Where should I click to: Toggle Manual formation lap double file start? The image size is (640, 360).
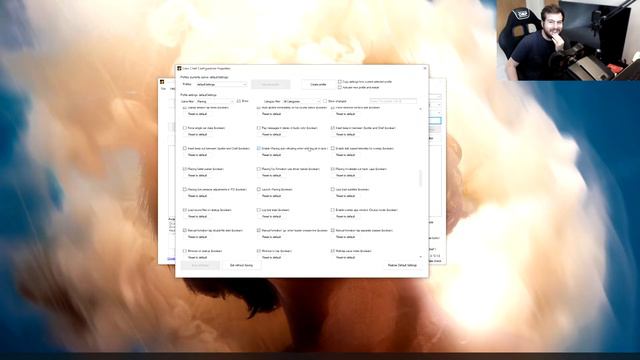pyautogui.click(x=185, y=231)
